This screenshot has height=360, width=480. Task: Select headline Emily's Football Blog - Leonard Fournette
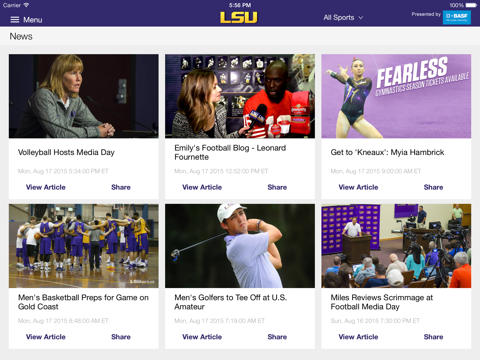(x=230, y=152)
